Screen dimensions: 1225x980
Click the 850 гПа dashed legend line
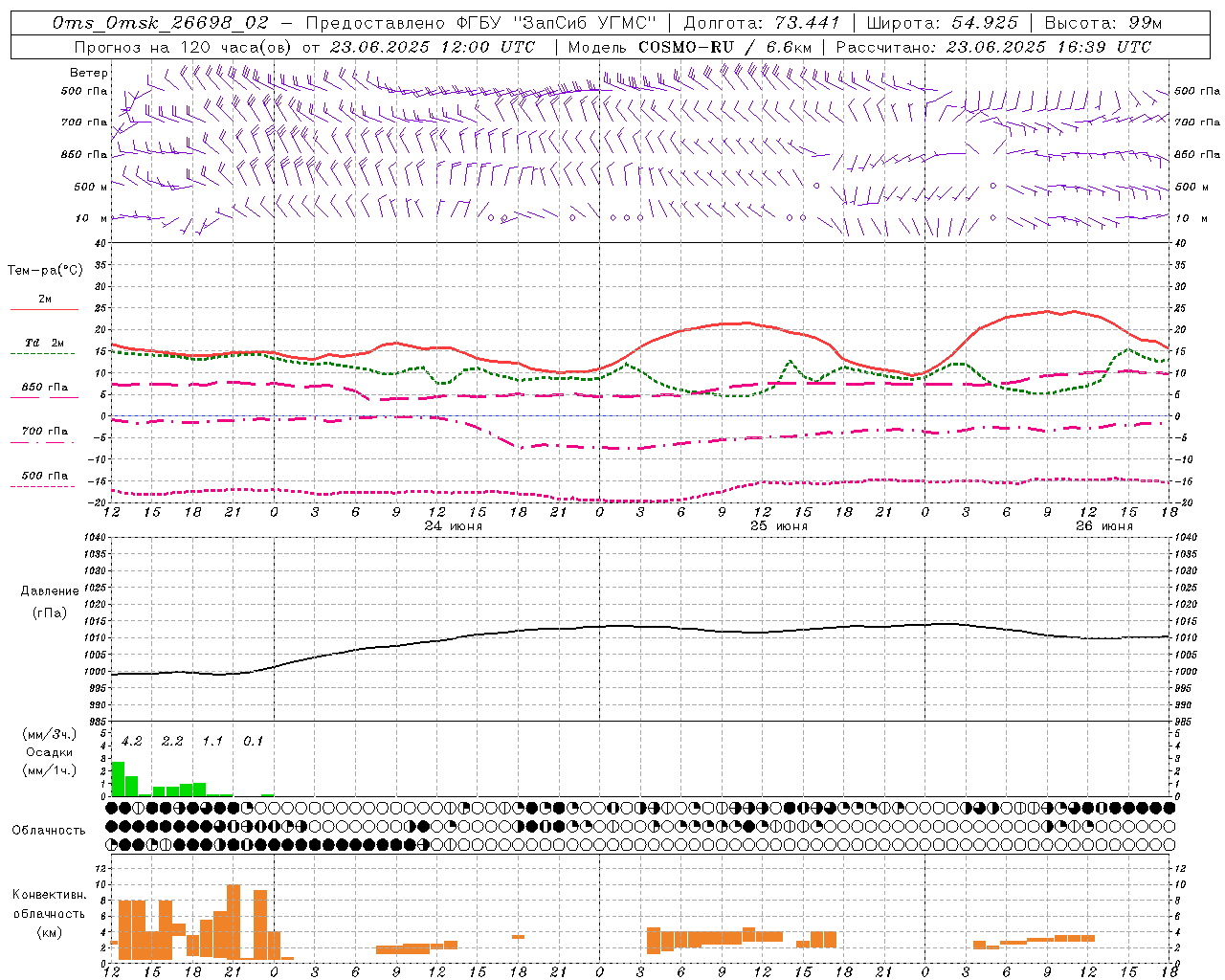[44, 397]
